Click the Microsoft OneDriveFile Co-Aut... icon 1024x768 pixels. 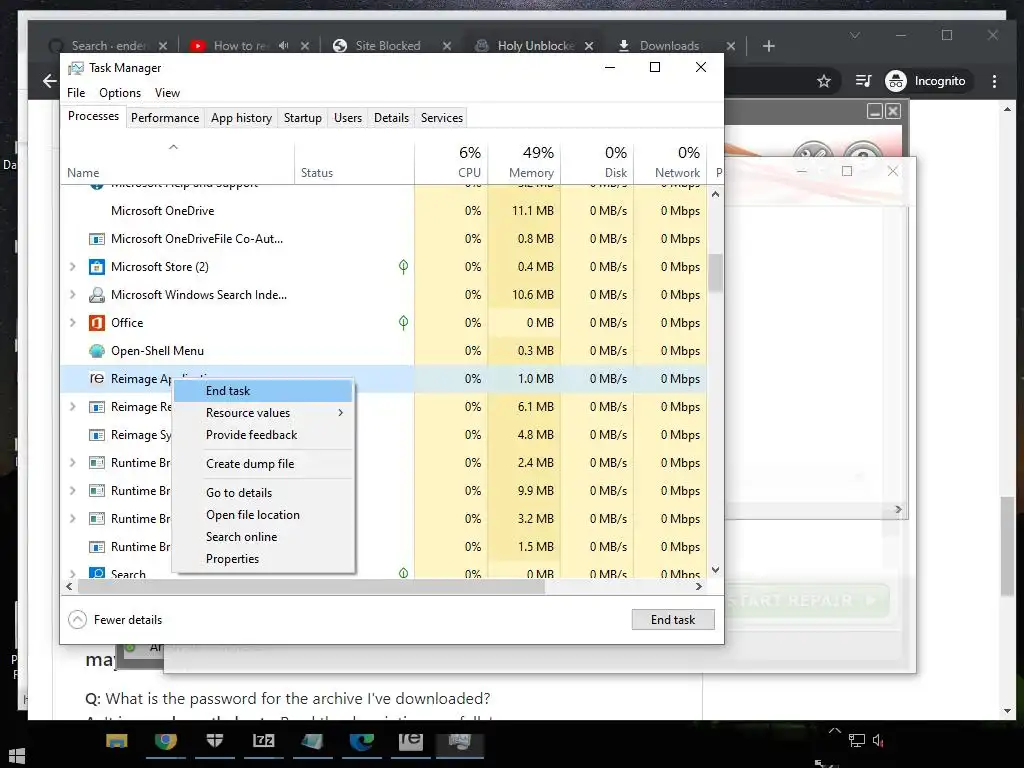click(x=97, y=239)
